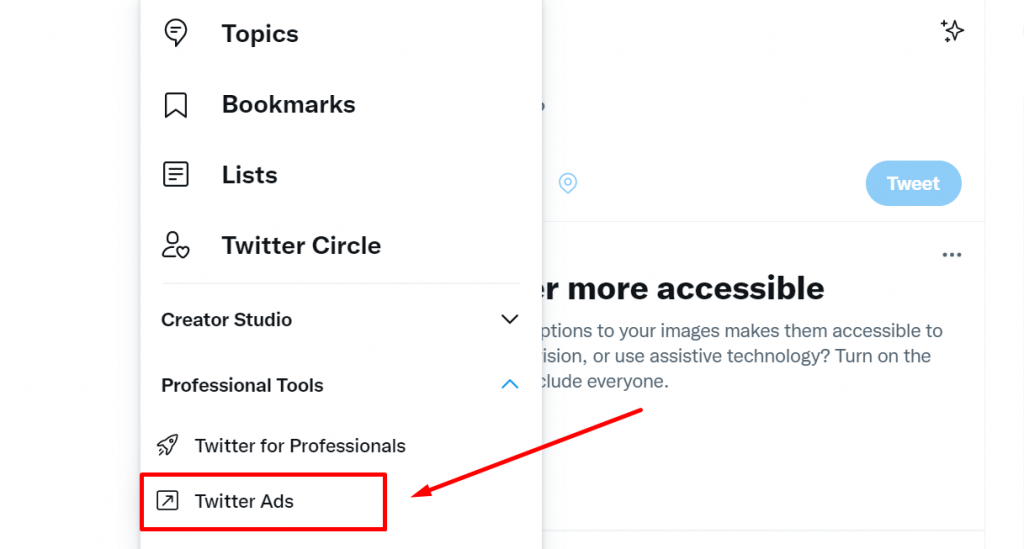Click the Lists document icon
This screenshot has height=549, width=1024.
pyautogui.click(x=175, y=174)
